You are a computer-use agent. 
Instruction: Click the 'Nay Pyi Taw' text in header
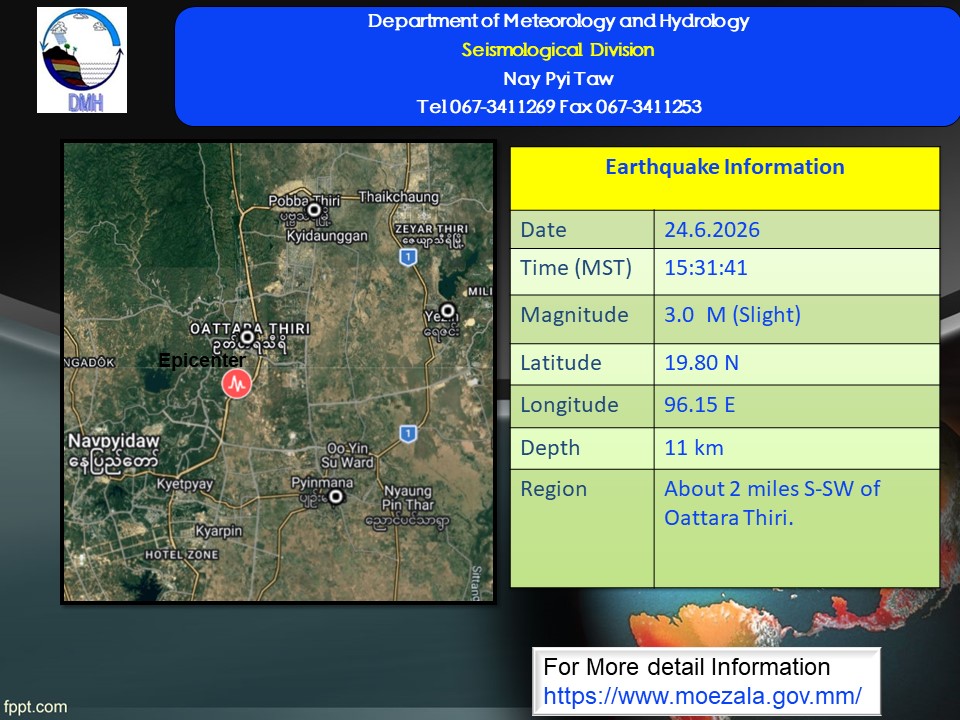tap(558, 78)
